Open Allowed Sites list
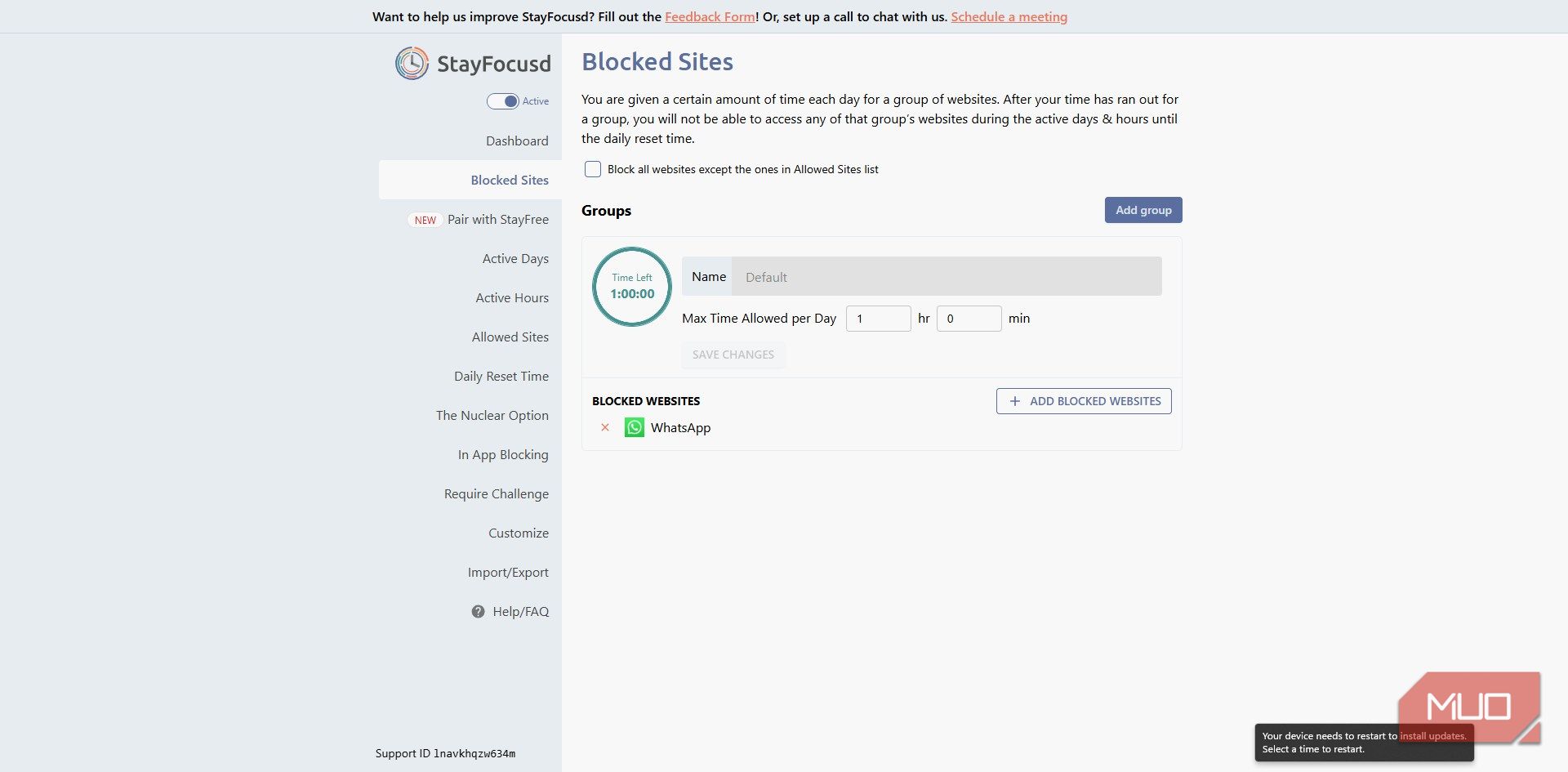The width and height of the screenshot is (1568, 772). coord(510,337)
